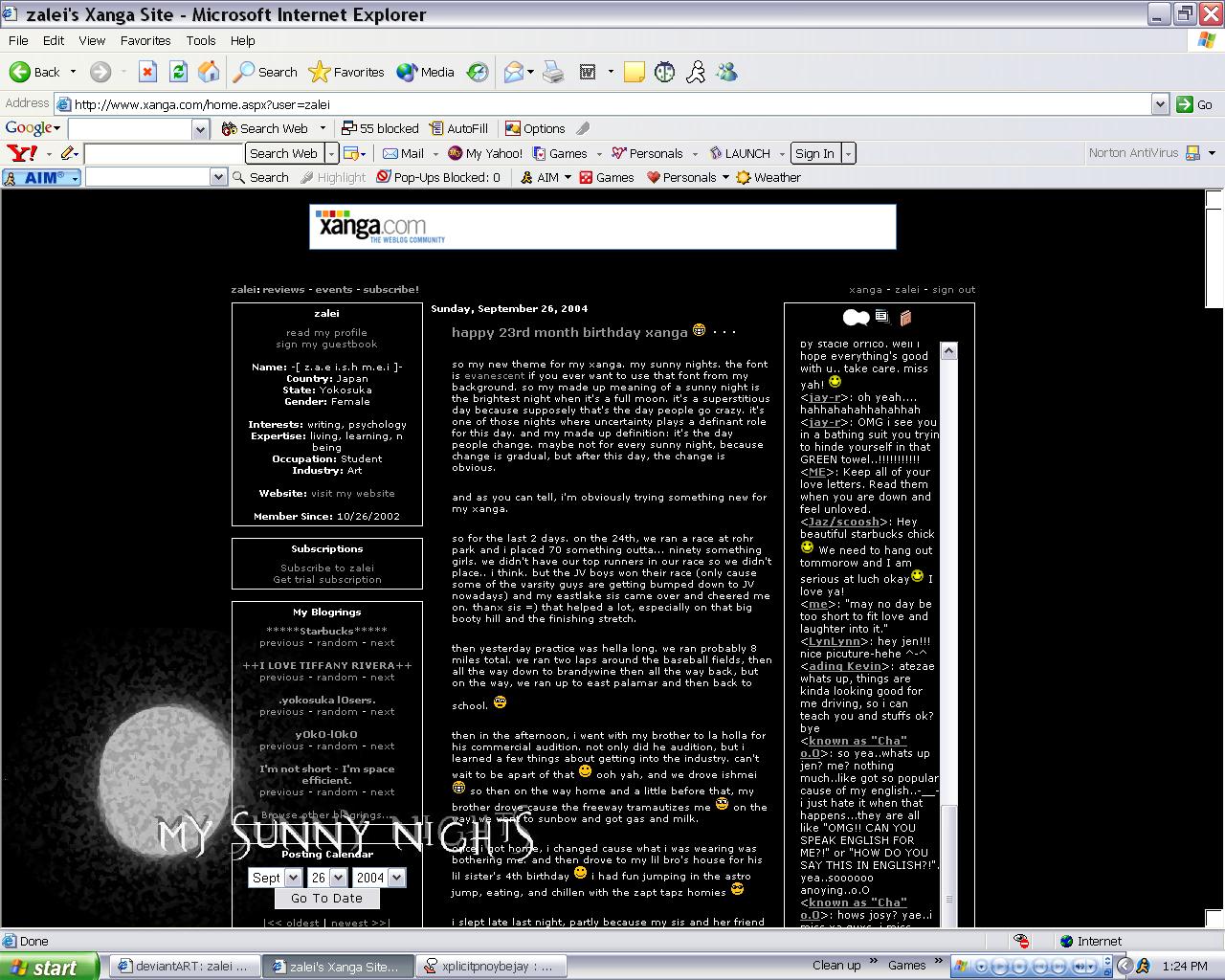The width and height of the screenshot is (1225, 980).
Task: Toggle Pop-Ups Blocked in AIM toolbar
Action: pos(438,177)
